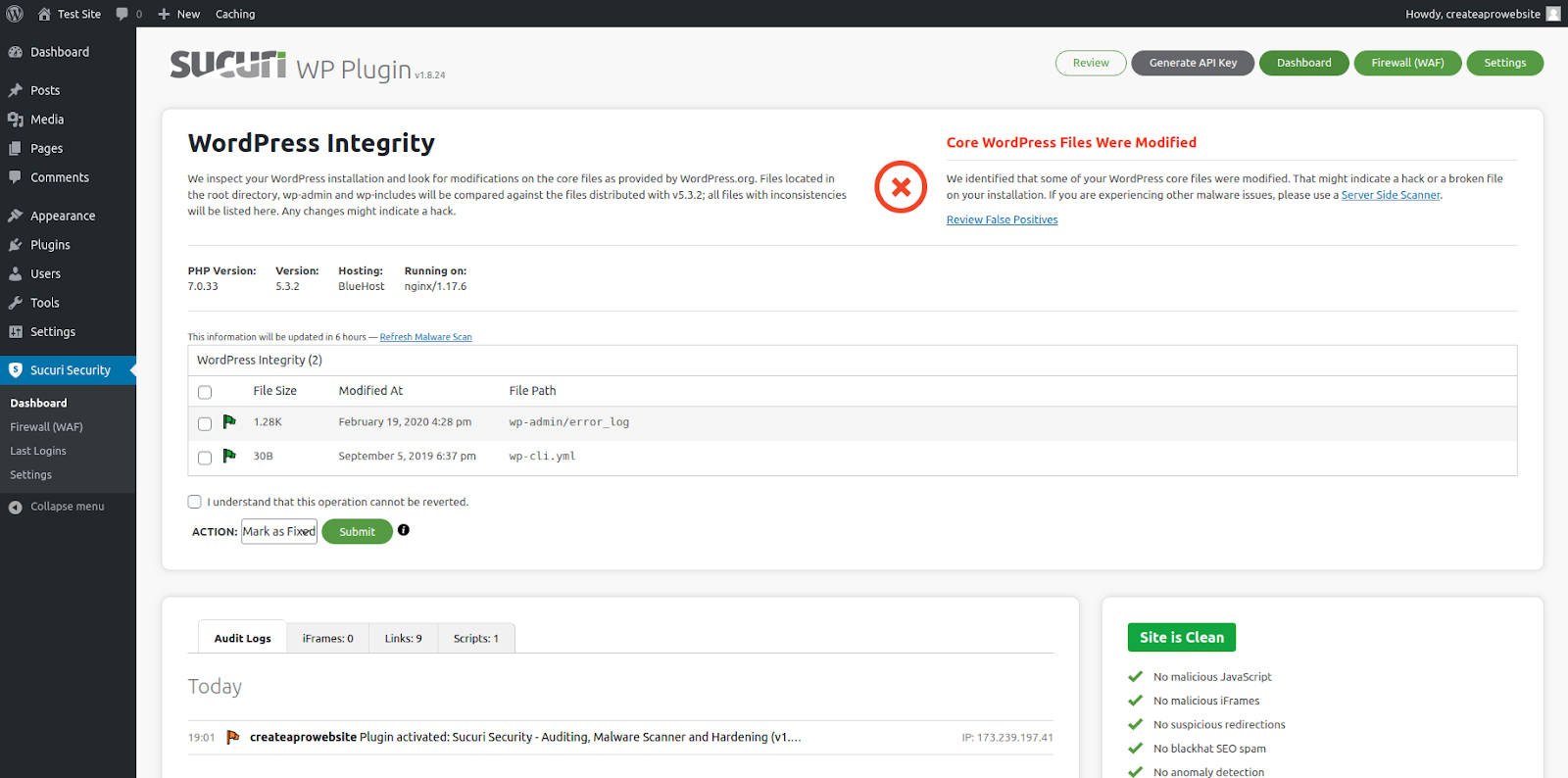Screen dimensions: 1568x778
Task: Click the Tools wrench icon
Action: tap(16, 303)
